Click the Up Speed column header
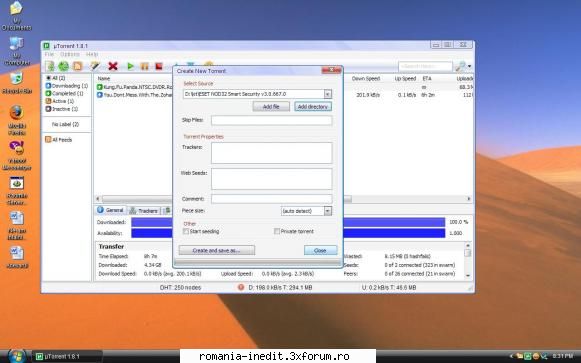The width and height of the screenshot is (581, 363). click(x=405, y=79)
